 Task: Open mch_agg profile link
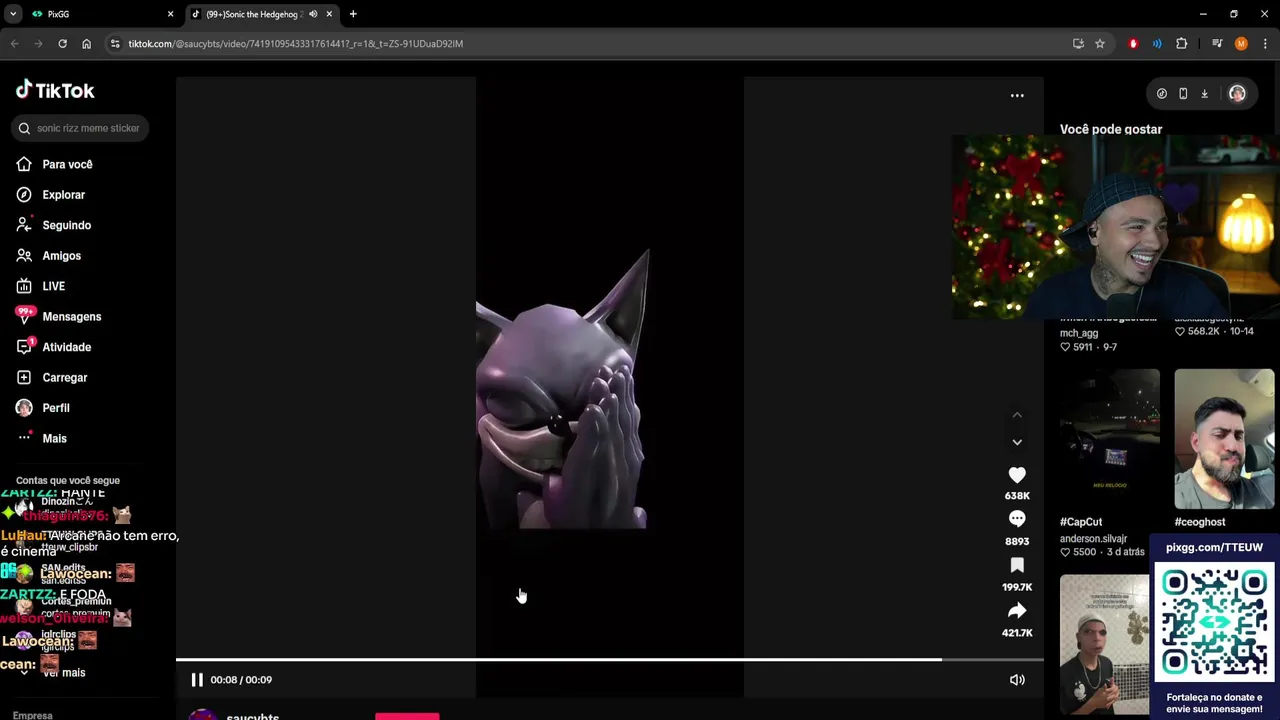click(x=1079, y=333)
